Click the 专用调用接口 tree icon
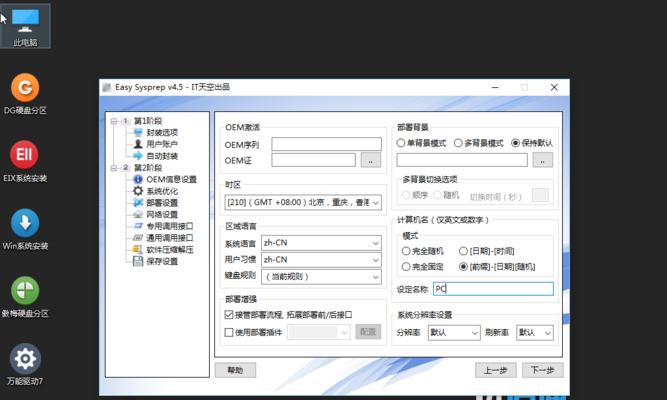This screenshot has width=667, height=400. point(138,226)
